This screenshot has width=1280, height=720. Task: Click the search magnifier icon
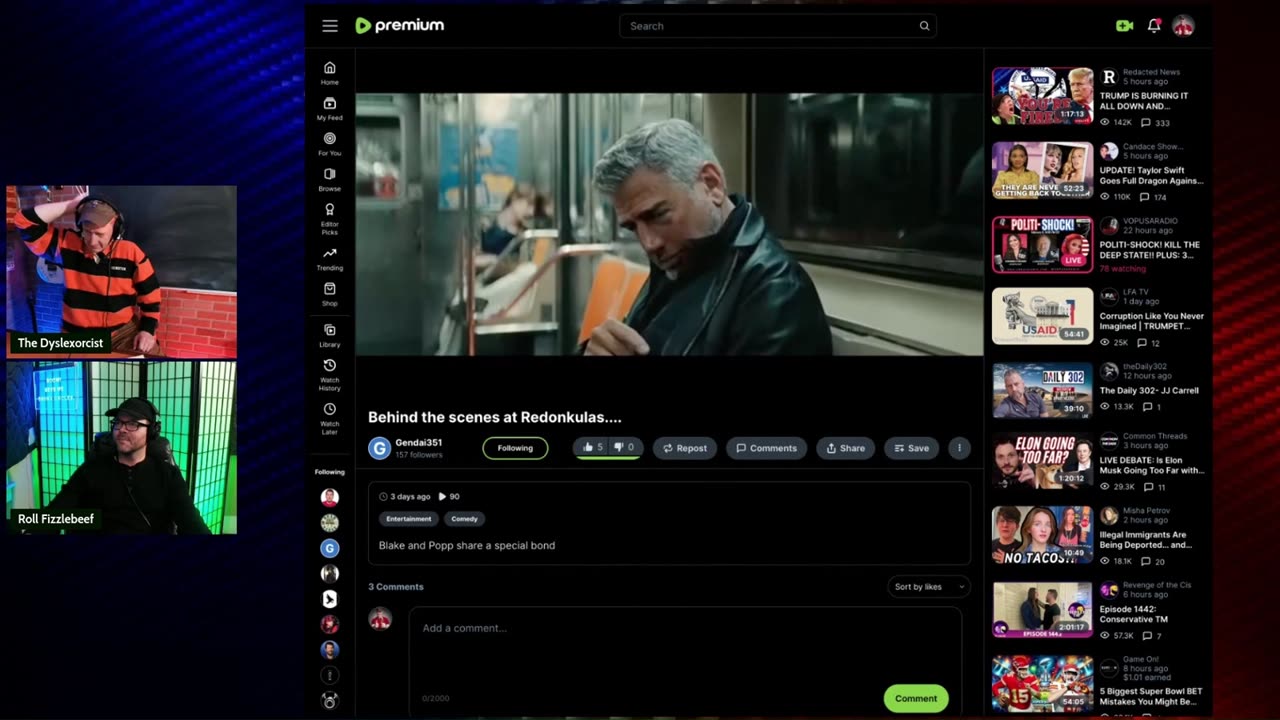[924, 26]
